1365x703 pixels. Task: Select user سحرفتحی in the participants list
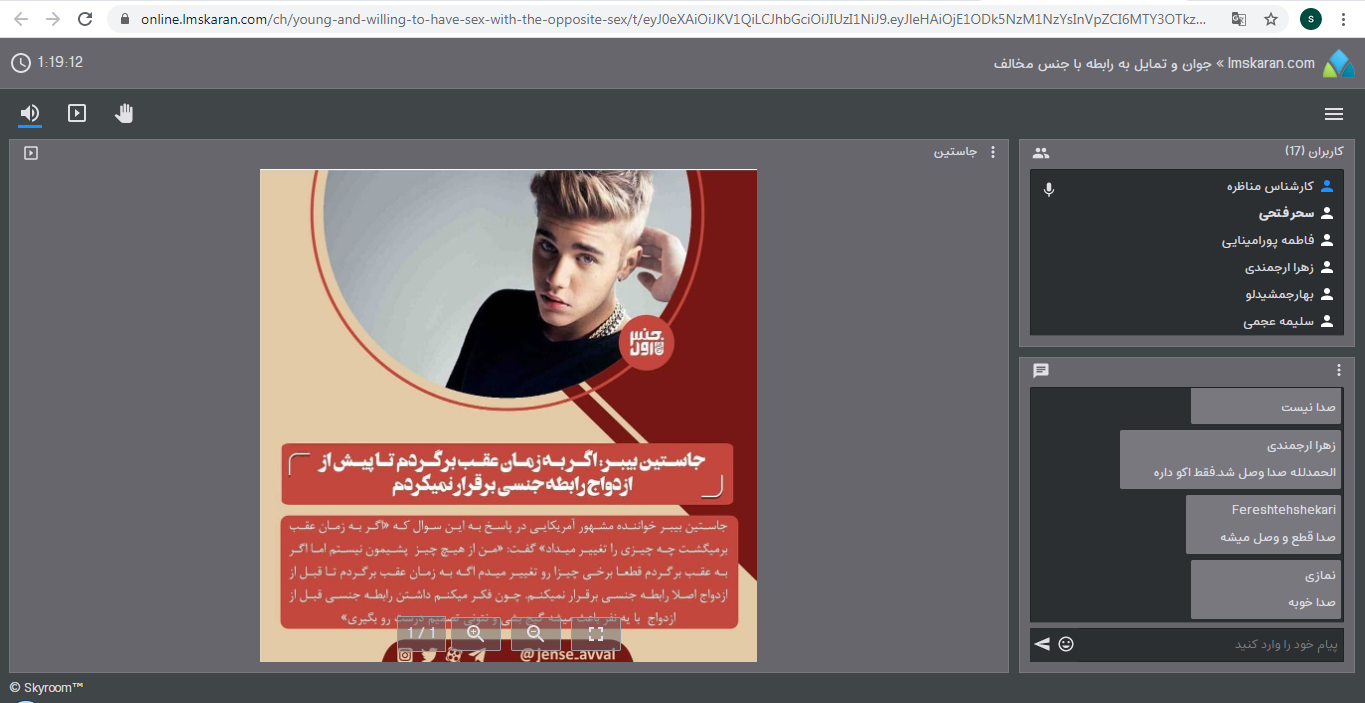(x=1285, y=213)
